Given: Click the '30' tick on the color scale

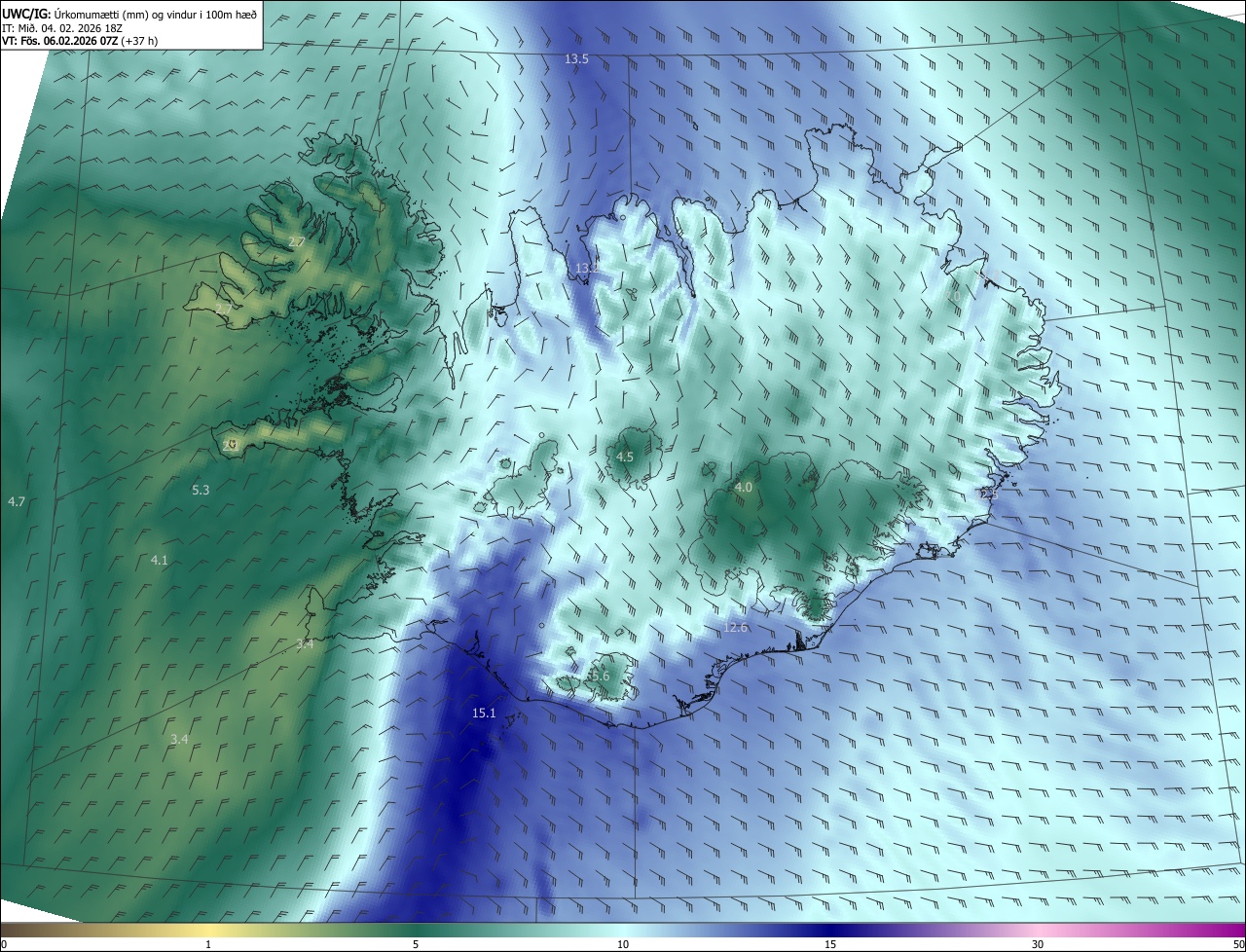Looking at the screenshot, I should pos(1038,944).
